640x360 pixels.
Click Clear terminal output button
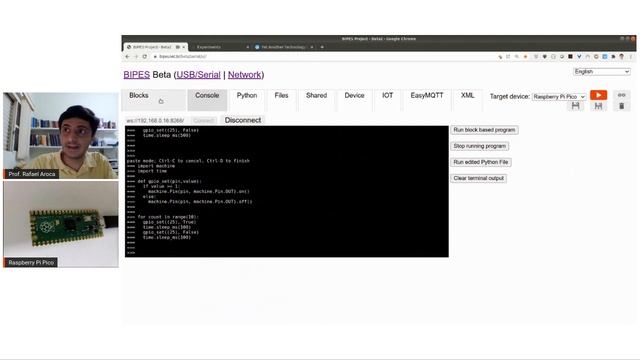pyautogui.click(x=478, y=178)
